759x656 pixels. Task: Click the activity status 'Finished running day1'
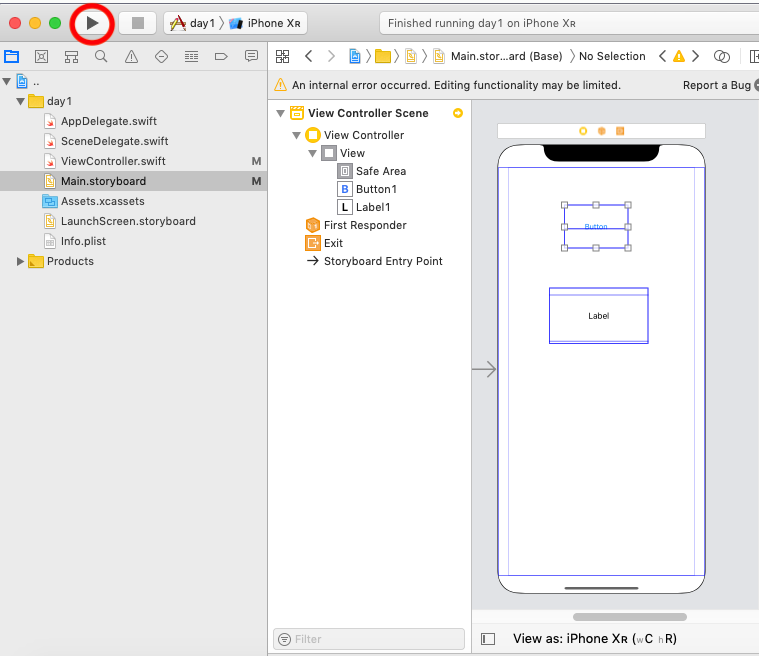click(482, 23)
